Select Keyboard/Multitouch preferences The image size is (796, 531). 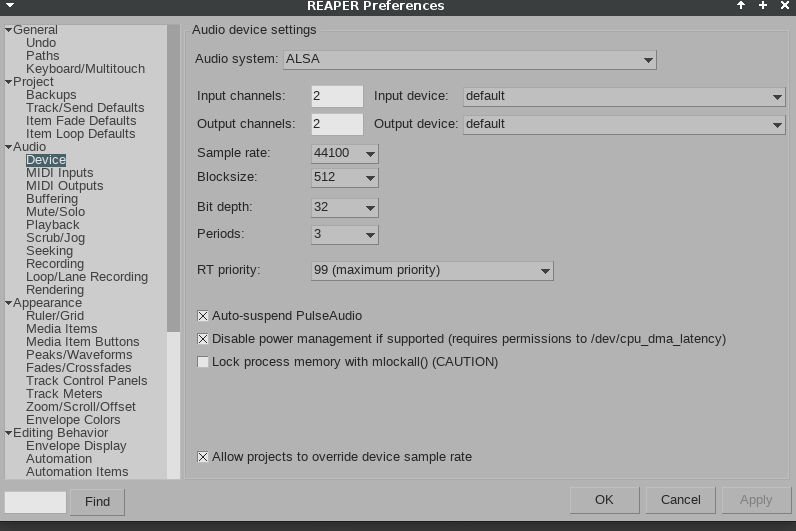pyautogui.click(x=85, y=69)
